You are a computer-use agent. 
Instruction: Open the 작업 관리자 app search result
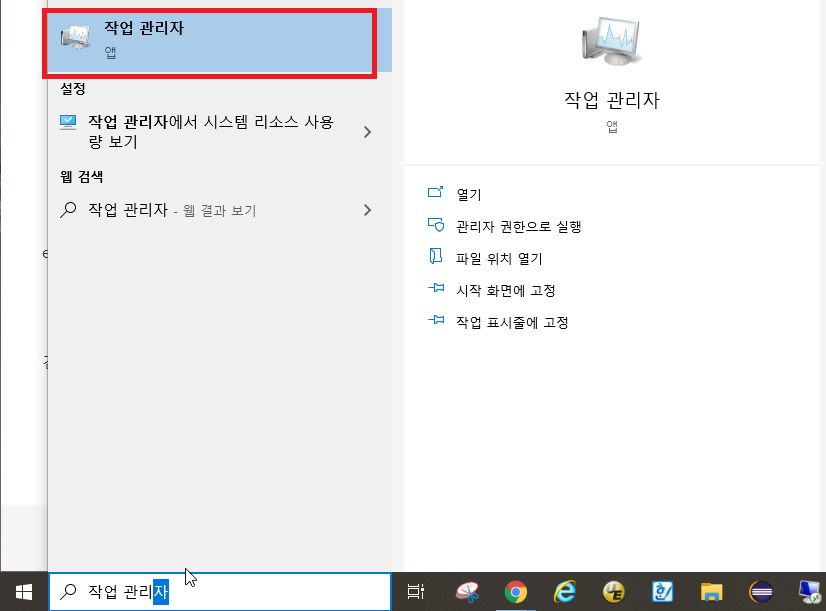click(x=219, y=40)
